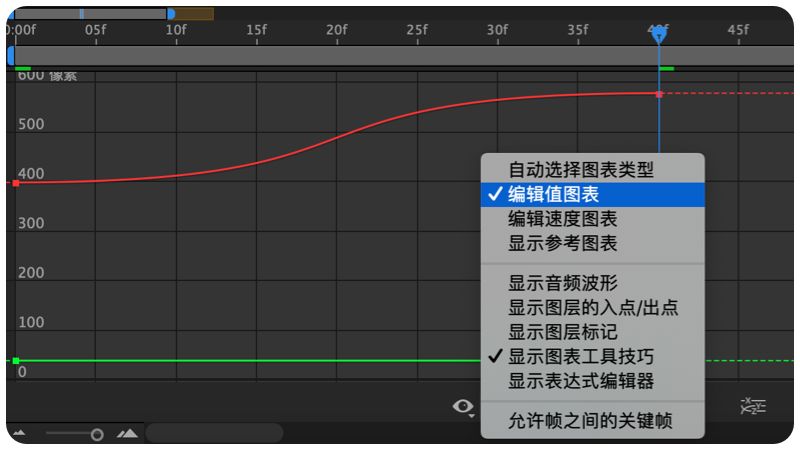Screen dimensions: 800x450
Task: Select the red keyframe at 400 start
Action: pos(16,183)
